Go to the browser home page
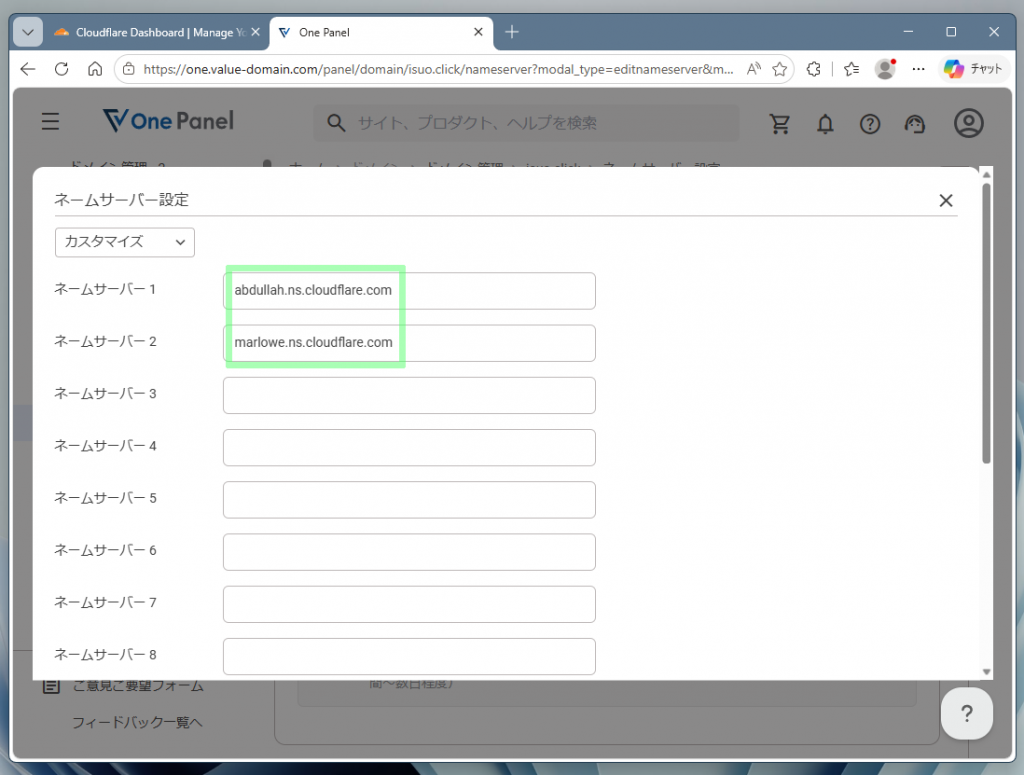Screen dimensions: 1024x775 [x=95, y=69]
